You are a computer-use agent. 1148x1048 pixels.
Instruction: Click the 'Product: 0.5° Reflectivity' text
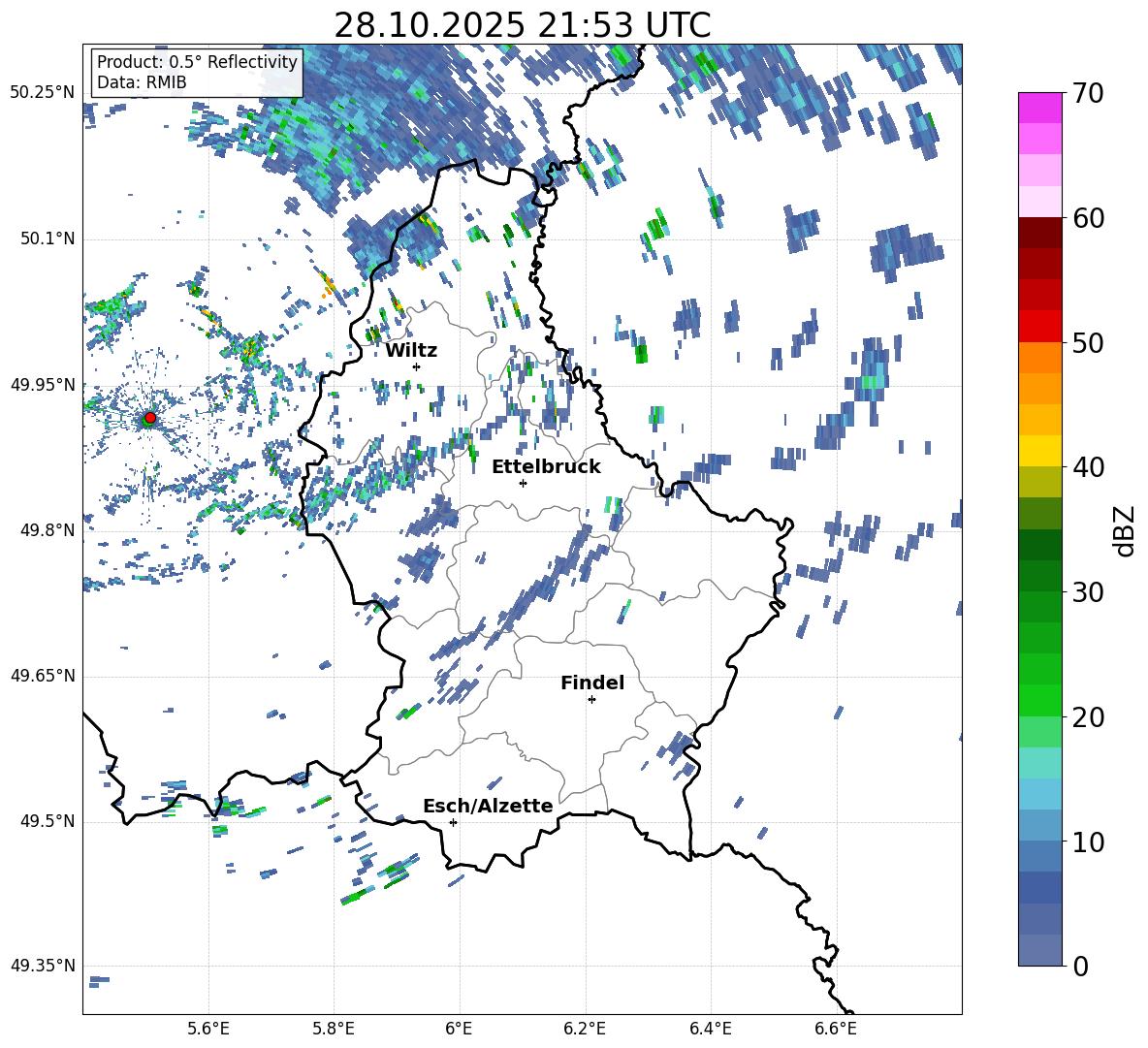click(x=197, y=61)
